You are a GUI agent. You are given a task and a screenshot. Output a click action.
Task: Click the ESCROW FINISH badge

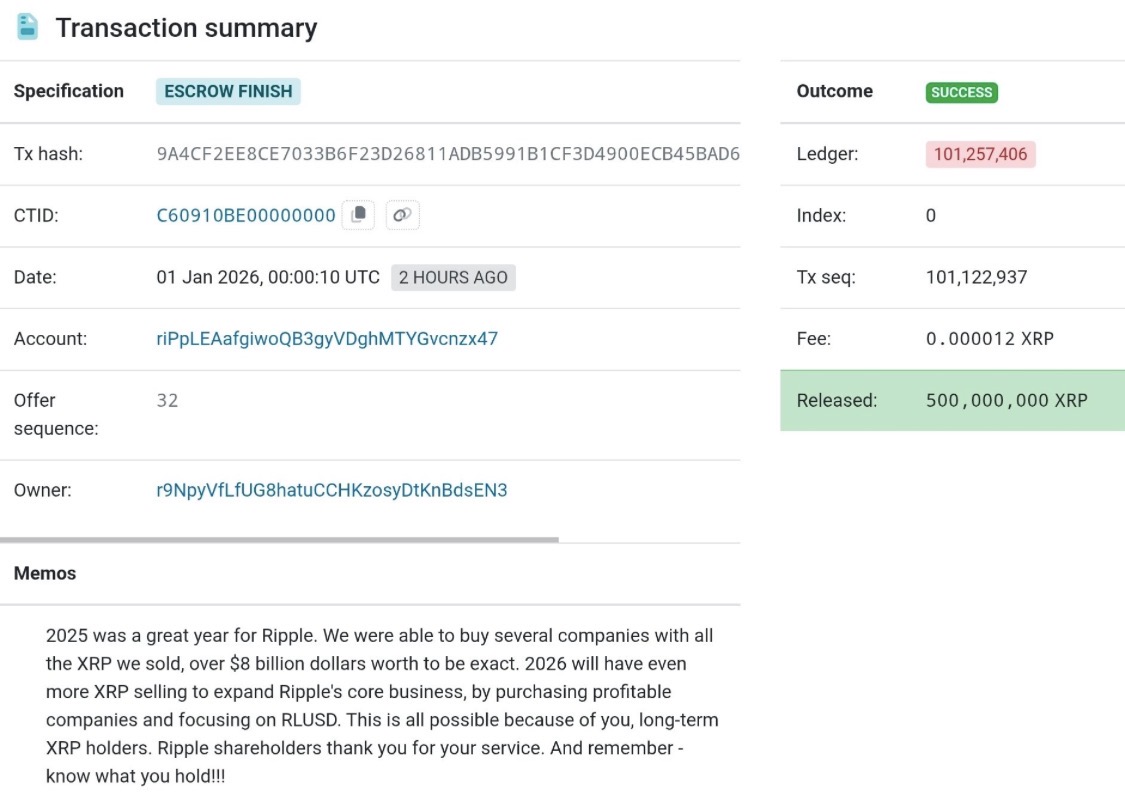pyautogui.click(x=228, y=92)
